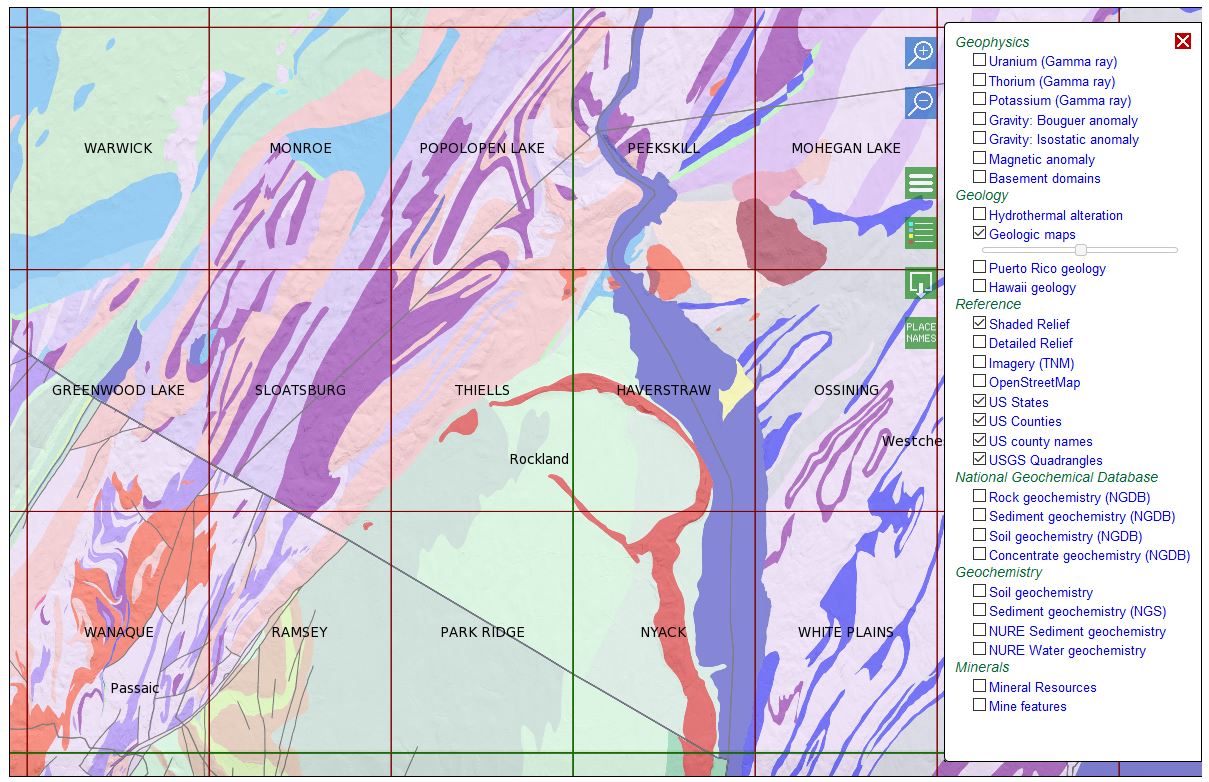Enable the Mineral Resources layer
Viewport: 1209px width, 782px height.
(x=978, y=685)
